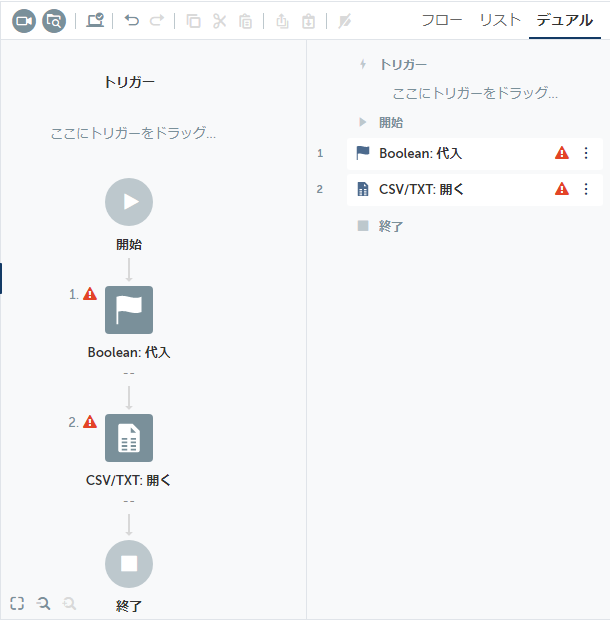This screenshot has width=610, height=620.
Task: Click the 開始 label under play node
Action: [129, 244]
